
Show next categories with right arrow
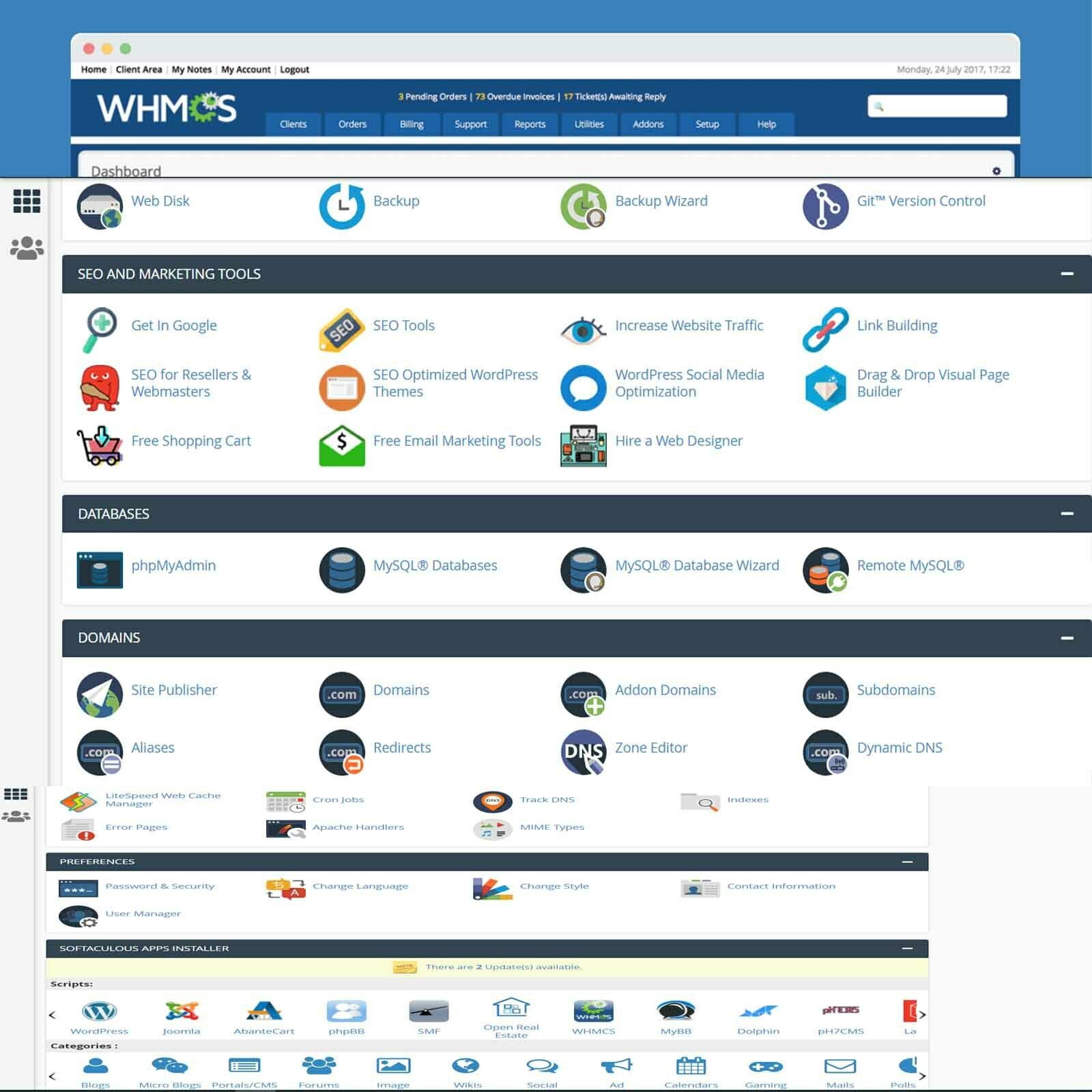[922, 1076]
